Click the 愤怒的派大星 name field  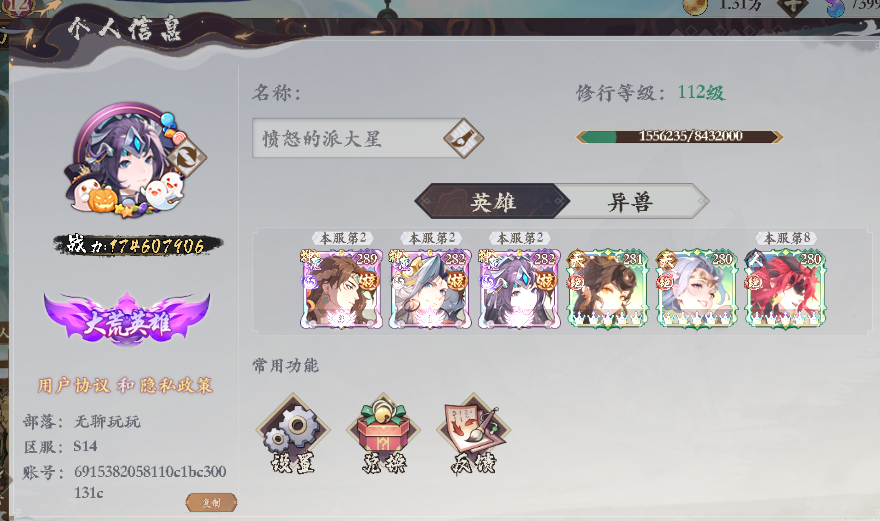click(x=357, y=138)
